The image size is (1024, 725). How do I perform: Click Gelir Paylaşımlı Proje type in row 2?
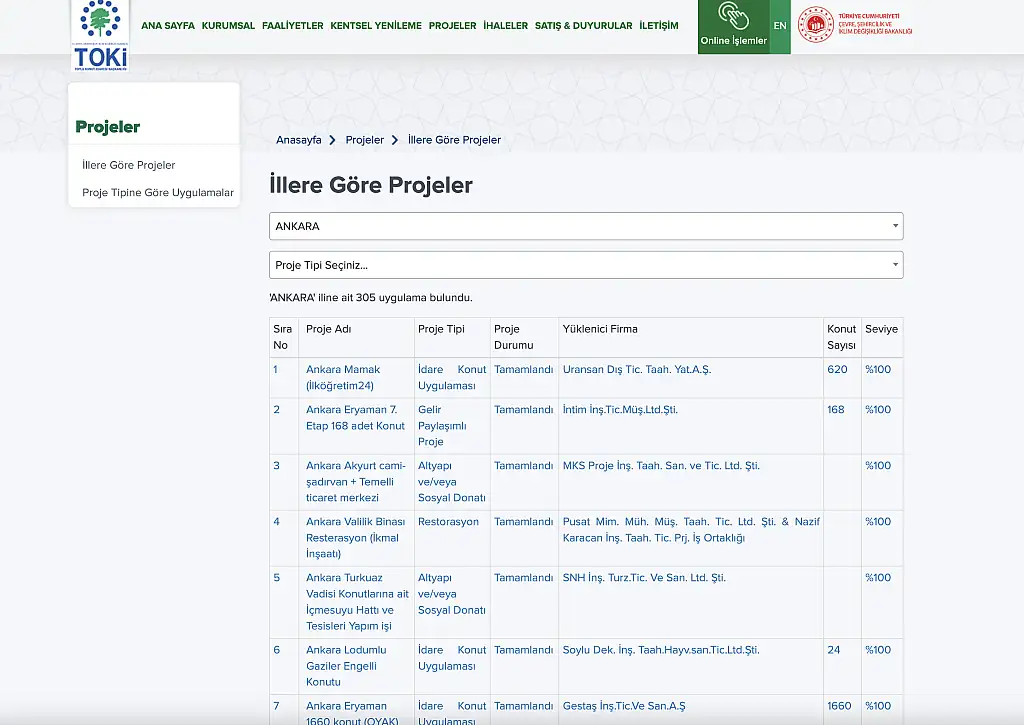[442, 426]
